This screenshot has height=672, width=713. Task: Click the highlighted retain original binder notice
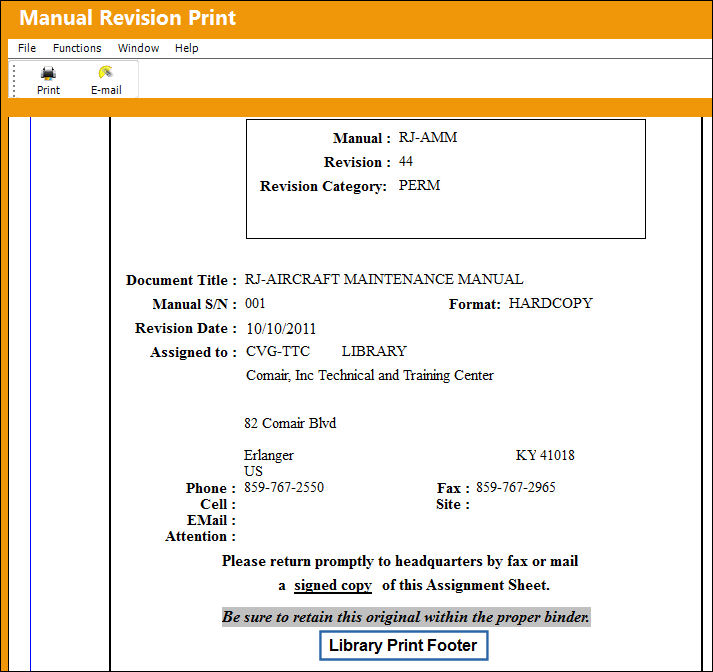coord(406,617)
